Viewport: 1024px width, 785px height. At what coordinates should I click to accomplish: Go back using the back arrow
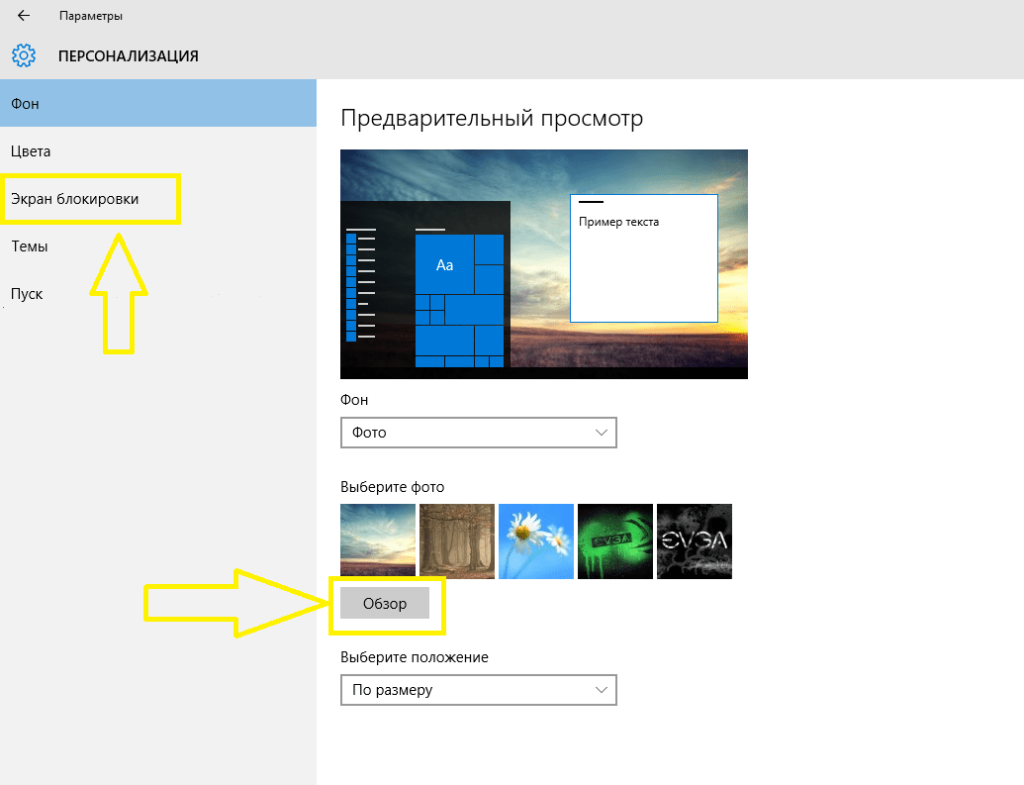click(x=24, y=15)
